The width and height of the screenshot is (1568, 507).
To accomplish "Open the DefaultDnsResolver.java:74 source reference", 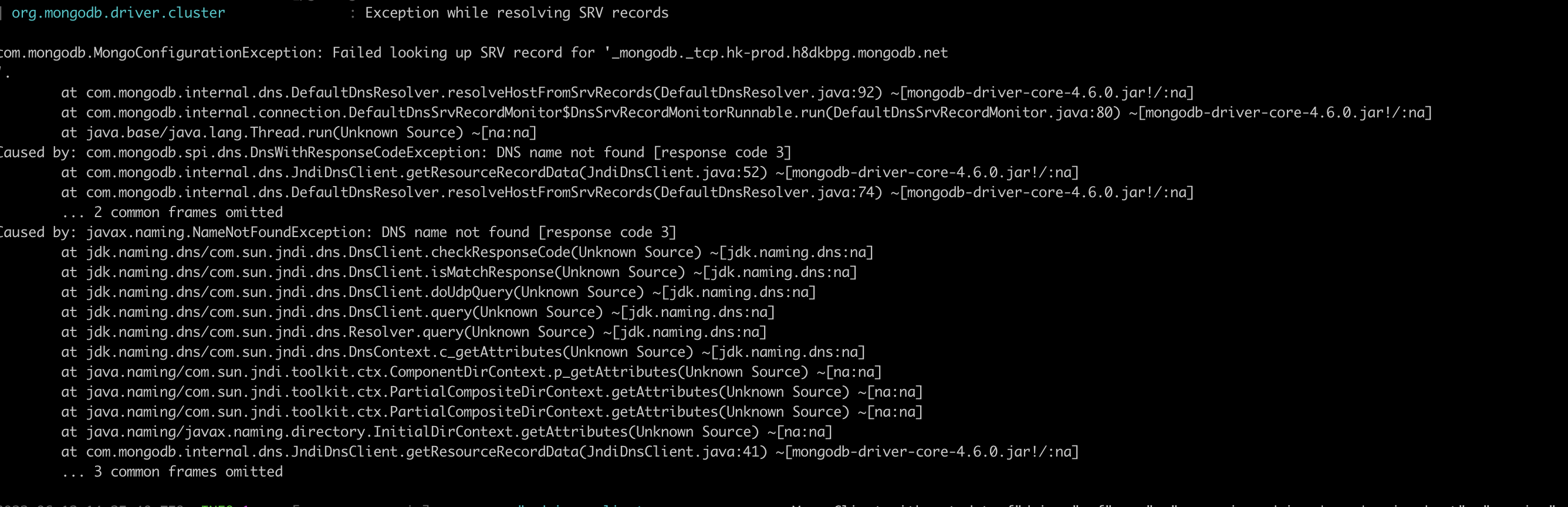I will (x=771, y=193).
